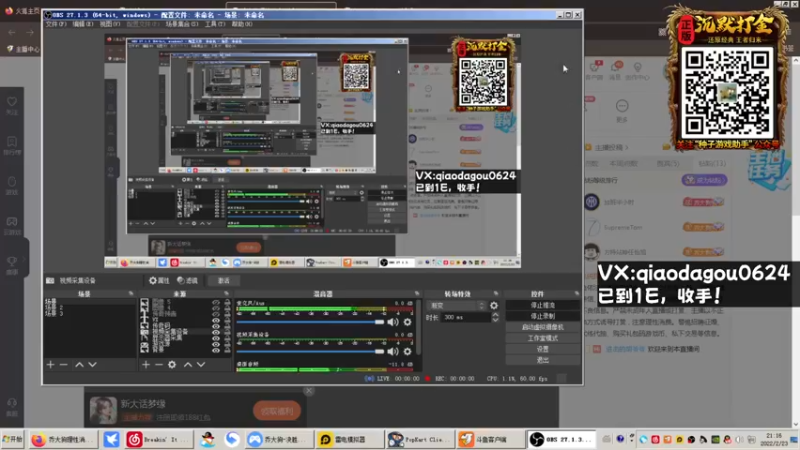This screenshot has height=450, width=800.
Task: Undock the 来源 (Sources) panel icon
Action: pyautogui.click(x=226, y=294)
